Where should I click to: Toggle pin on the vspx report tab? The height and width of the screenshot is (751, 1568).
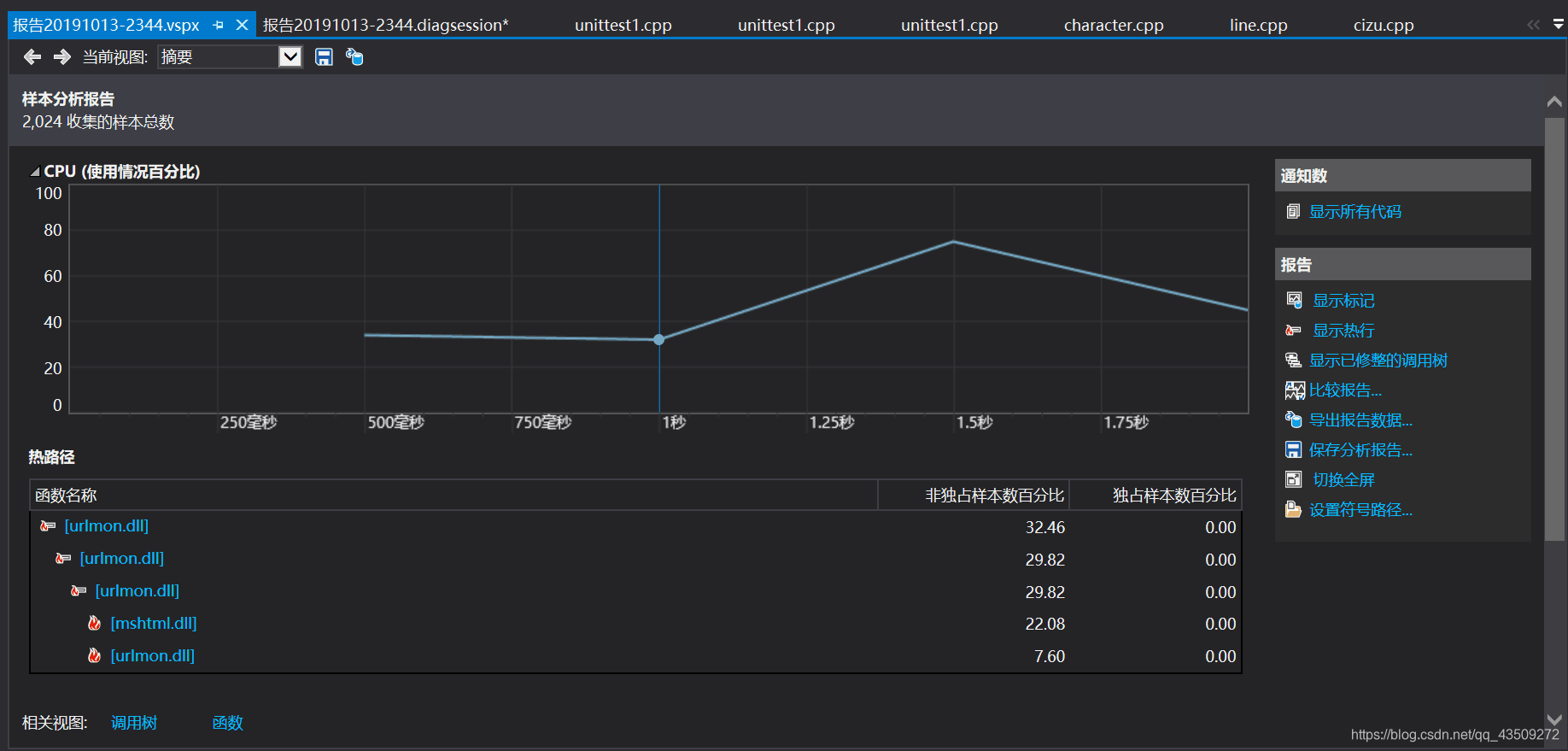click(x=219, y=25)
